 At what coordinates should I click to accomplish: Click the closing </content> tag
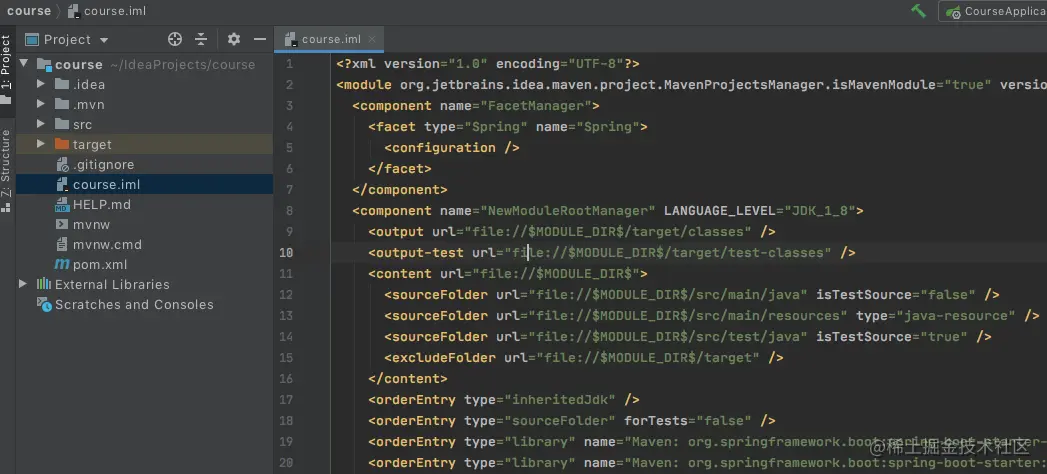click(408, 379)
